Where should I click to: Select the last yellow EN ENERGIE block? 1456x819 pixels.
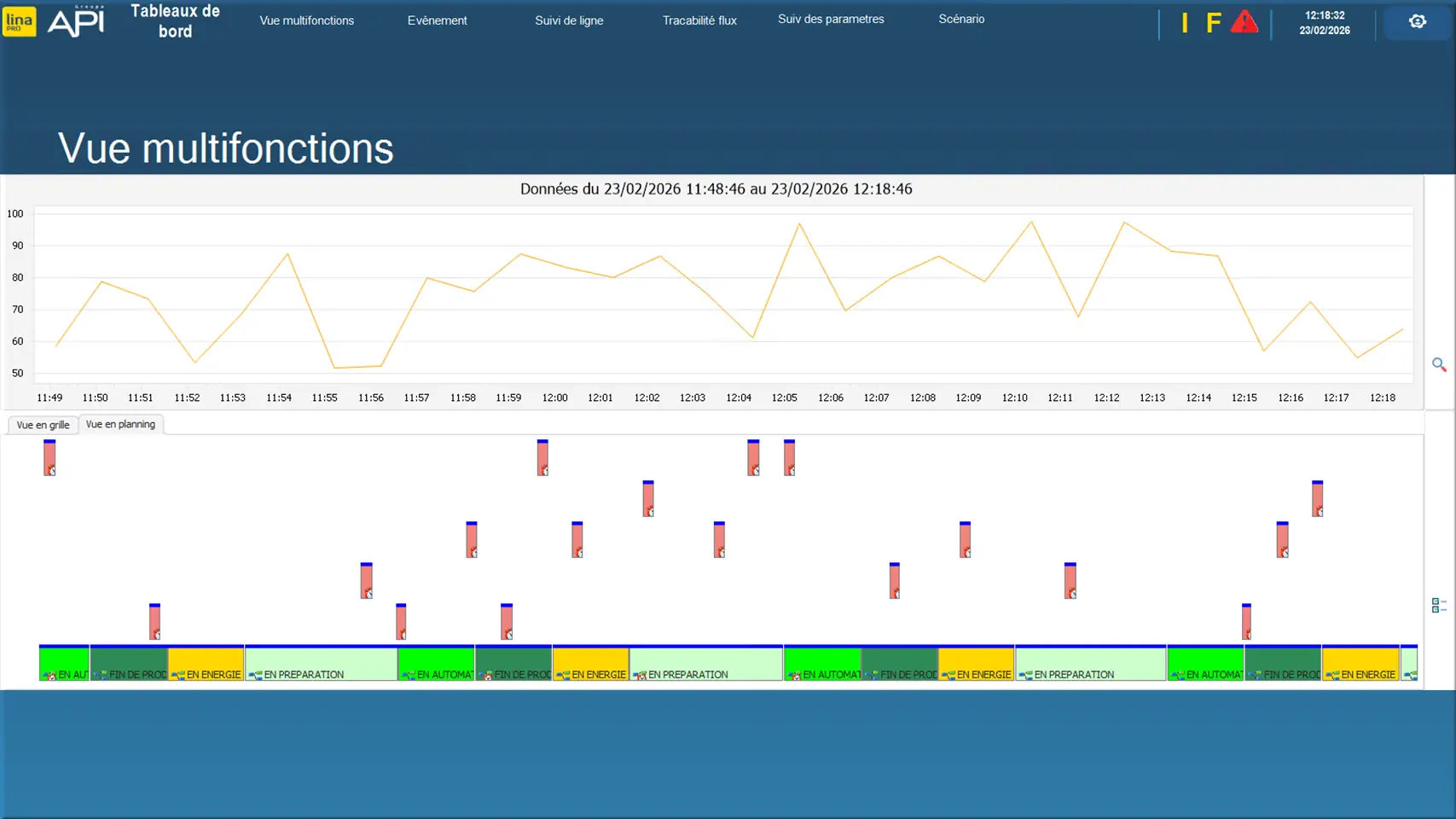point(1360,665)
